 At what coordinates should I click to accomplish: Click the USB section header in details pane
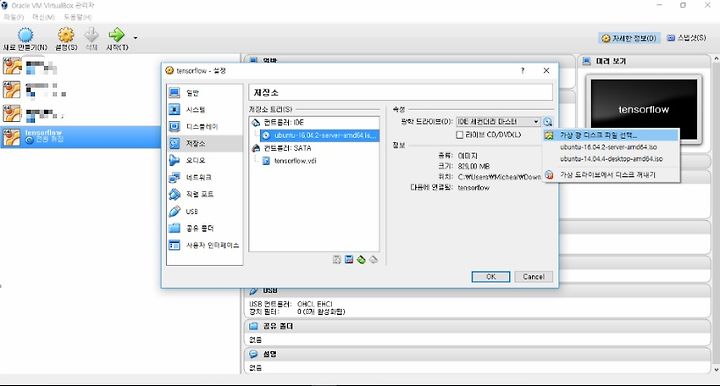tap(477, 291)
